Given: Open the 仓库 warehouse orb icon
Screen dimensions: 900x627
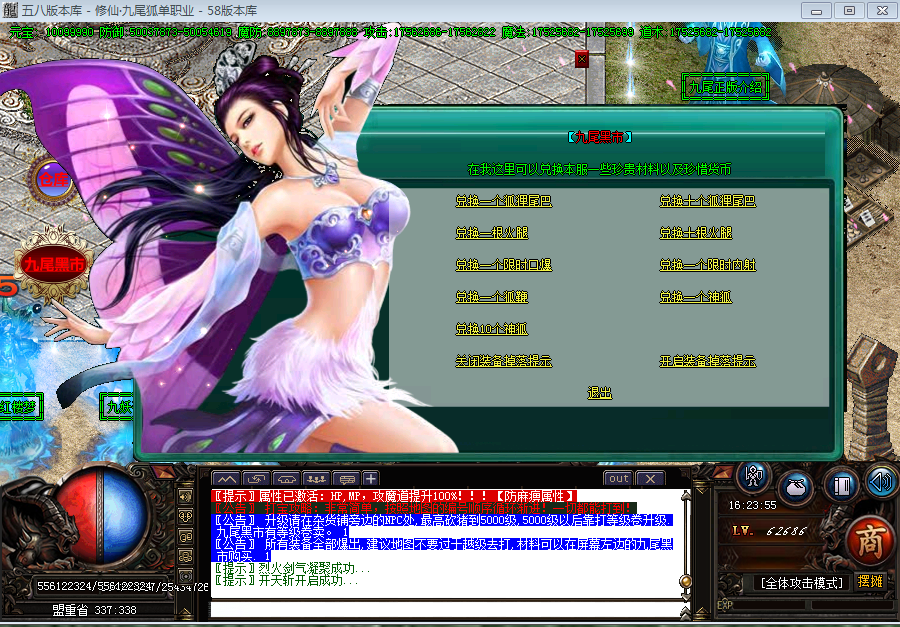Looking at the screenshot, I should pyautogui.click(x=53, y=179).
